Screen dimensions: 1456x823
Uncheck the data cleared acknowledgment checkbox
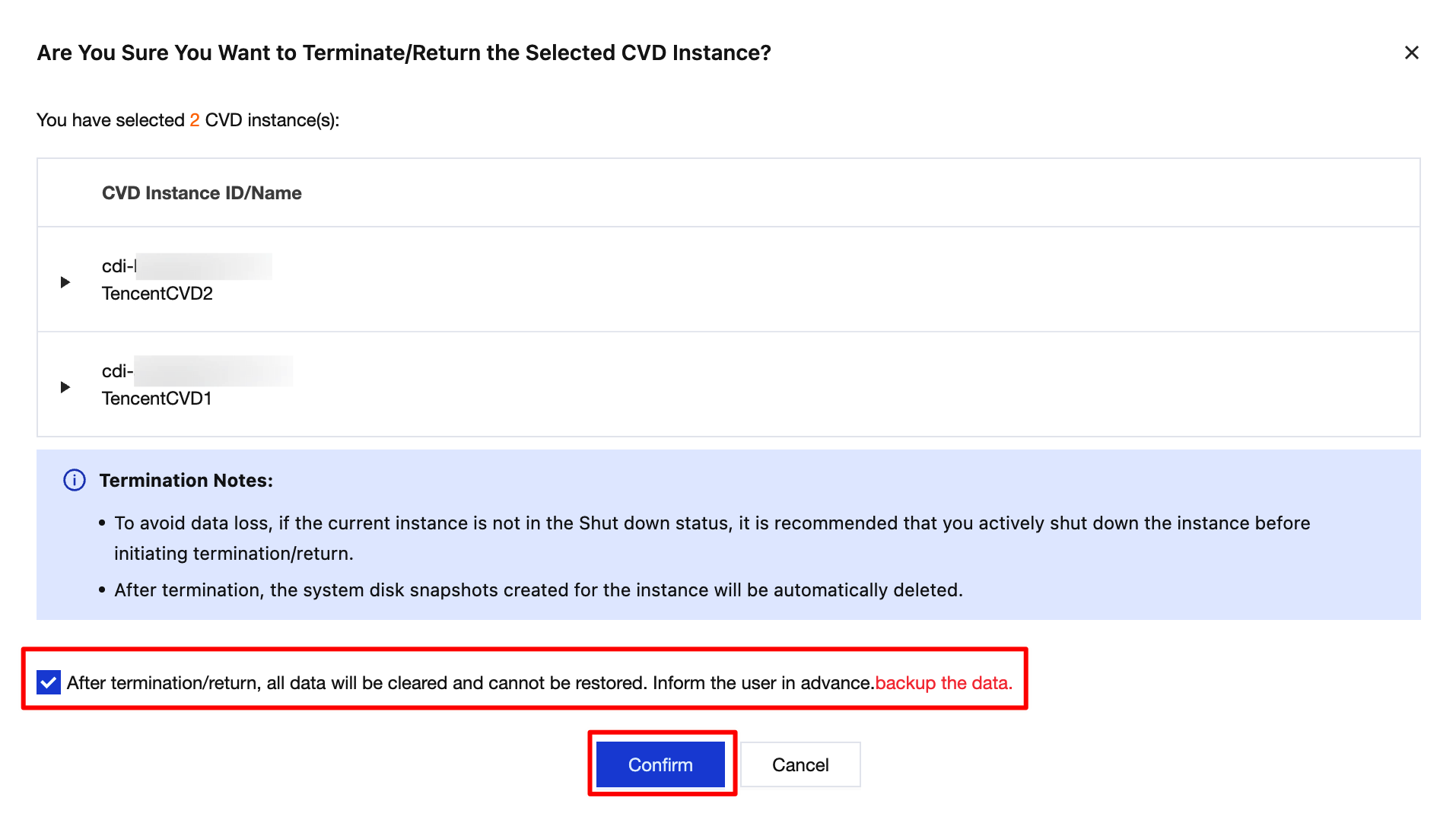pyautogui.click(x=49, y=682)
